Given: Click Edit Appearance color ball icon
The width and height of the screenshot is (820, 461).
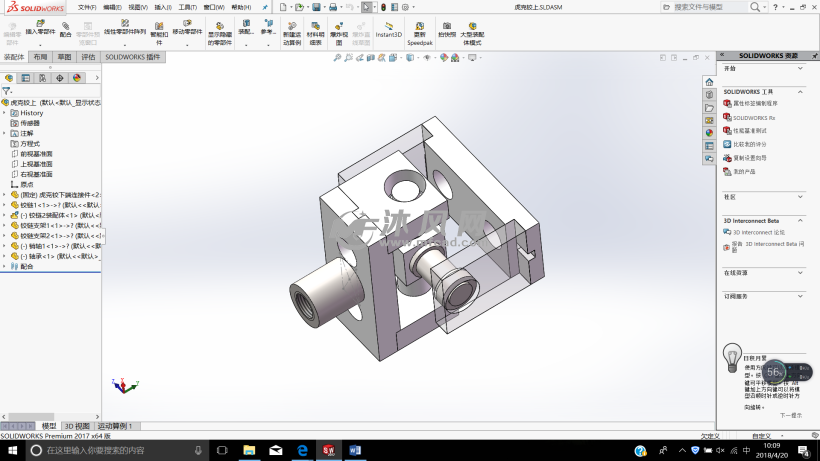Looking at the screenshot, I should [444, 57].
